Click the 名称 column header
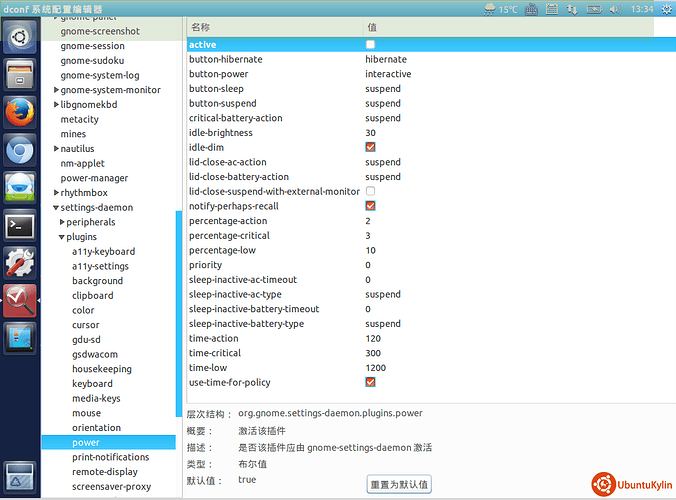 [x=200, y=26]
